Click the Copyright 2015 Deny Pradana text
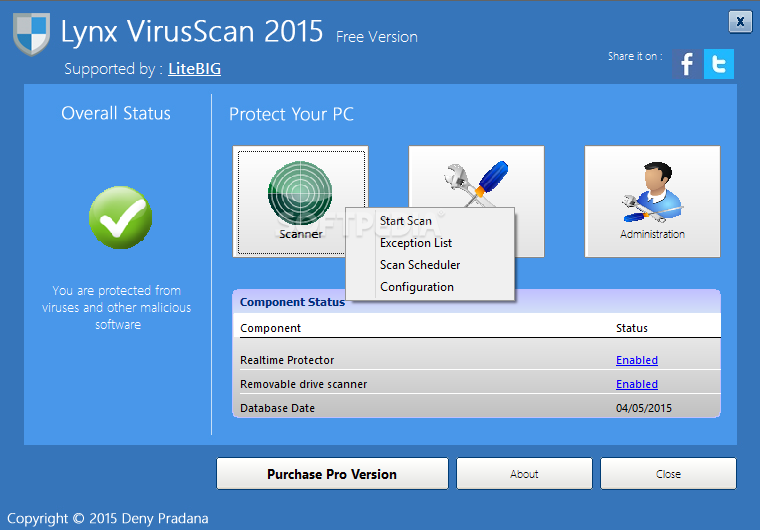Viewport: 760px width, 530px height. point(108,518)
